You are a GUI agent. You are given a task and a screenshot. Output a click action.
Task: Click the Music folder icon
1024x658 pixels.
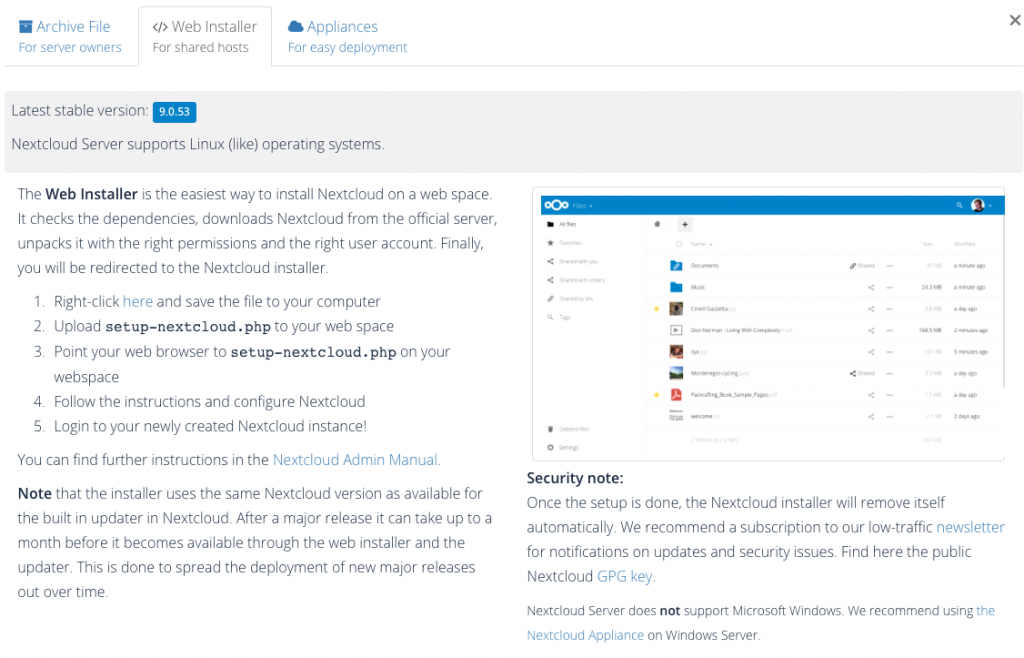coord(676,287)
